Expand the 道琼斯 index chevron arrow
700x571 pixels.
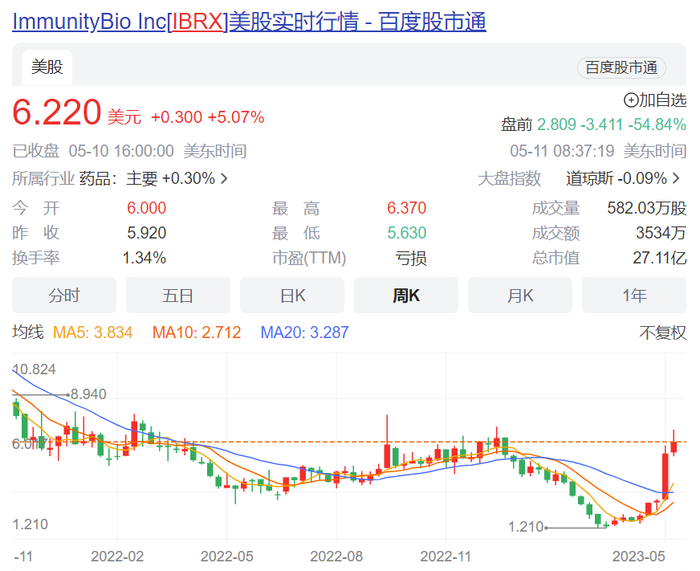(677, 179)
